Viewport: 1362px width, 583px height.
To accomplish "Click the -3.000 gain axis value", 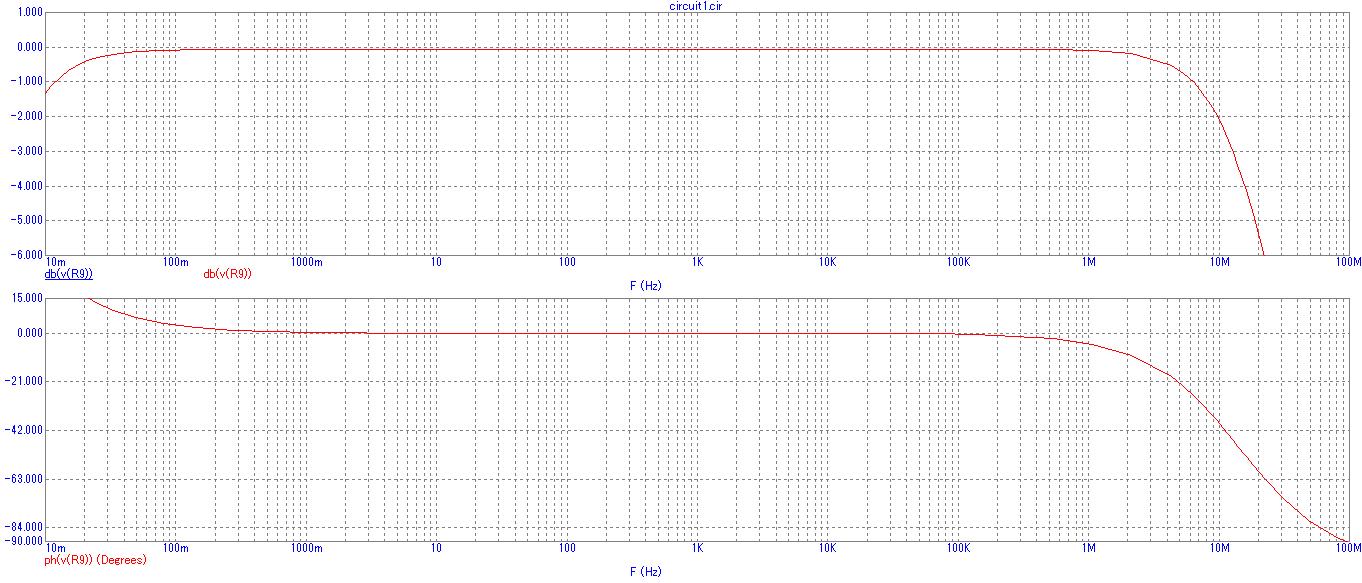I will pos(28,151).
